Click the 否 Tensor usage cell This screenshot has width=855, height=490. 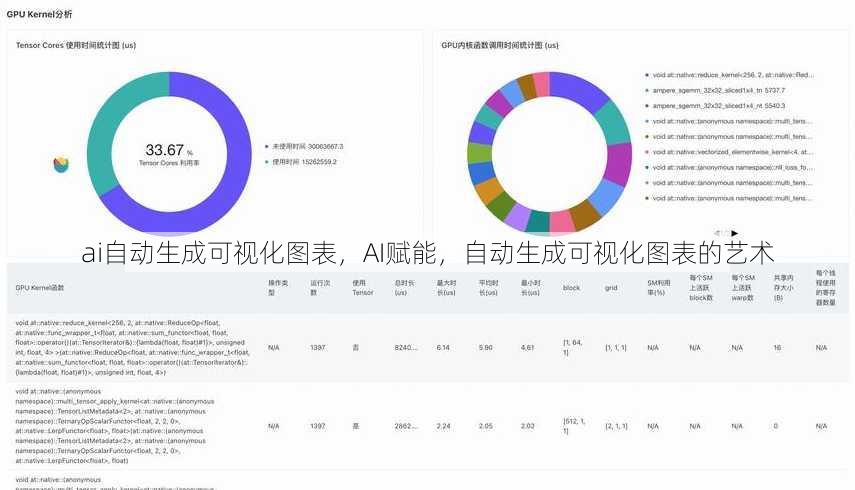coord(356,348)
